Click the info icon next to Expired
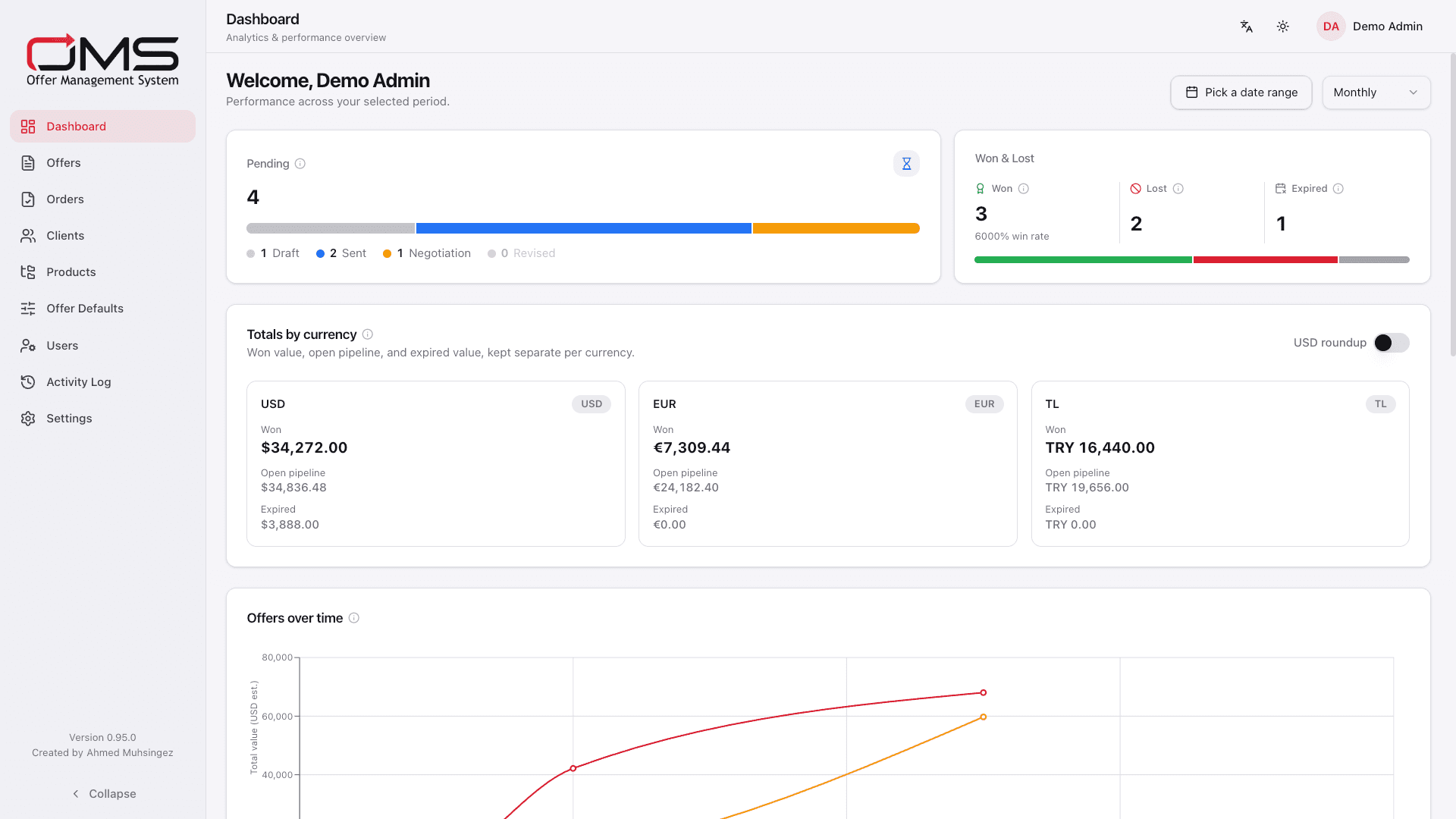 tap(1338, 189)
